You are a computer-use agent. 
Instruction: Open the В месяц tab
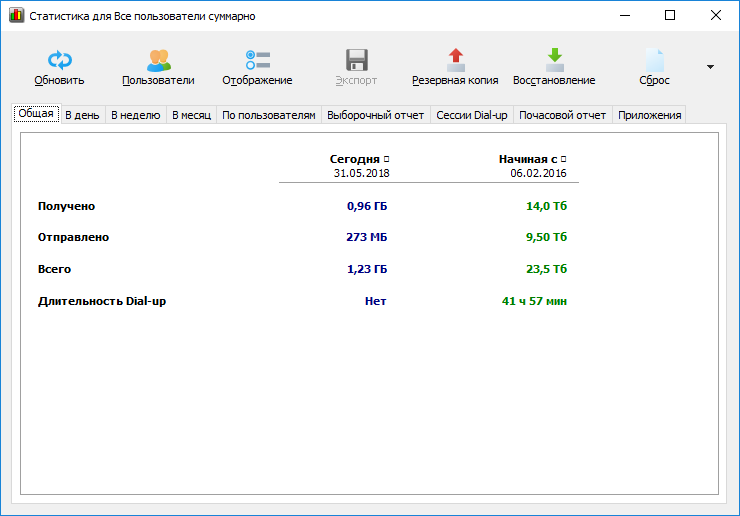tap(191, 115)
